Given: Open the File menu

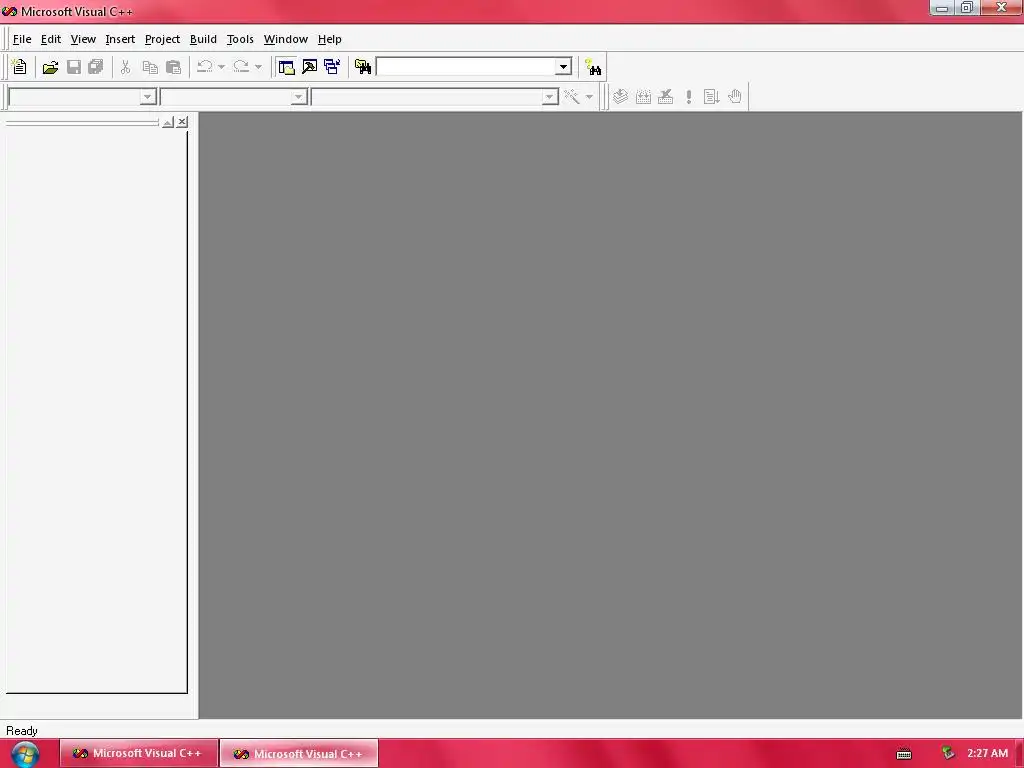Looking at the screenshot, I should tap(22, 39).
